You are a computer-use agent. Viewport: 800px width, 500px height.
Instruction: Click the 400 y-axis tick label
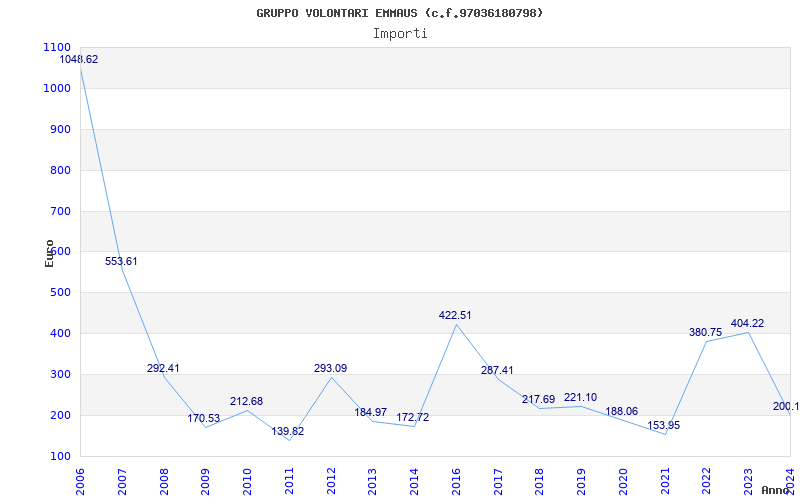click(60, 334)
